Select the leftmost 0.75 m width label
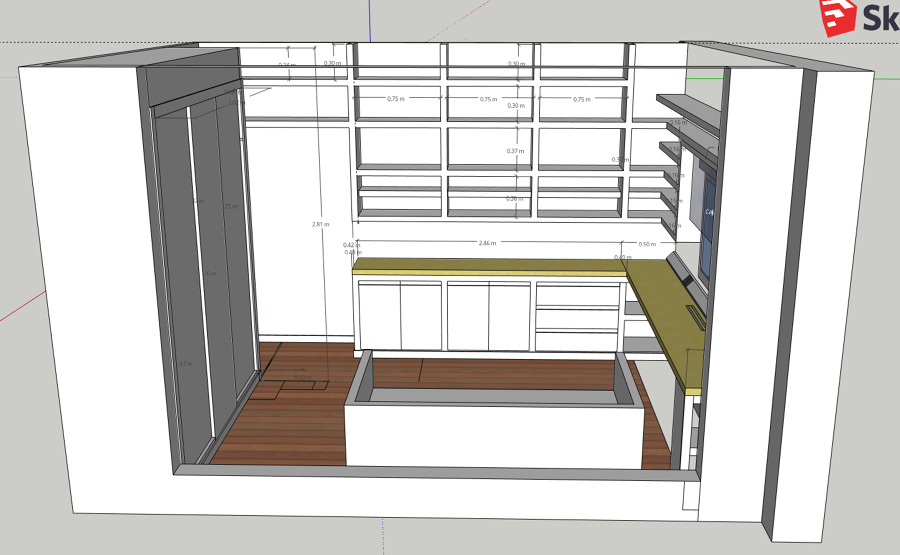The image size is (900, 555). click(x=395, y=99)
